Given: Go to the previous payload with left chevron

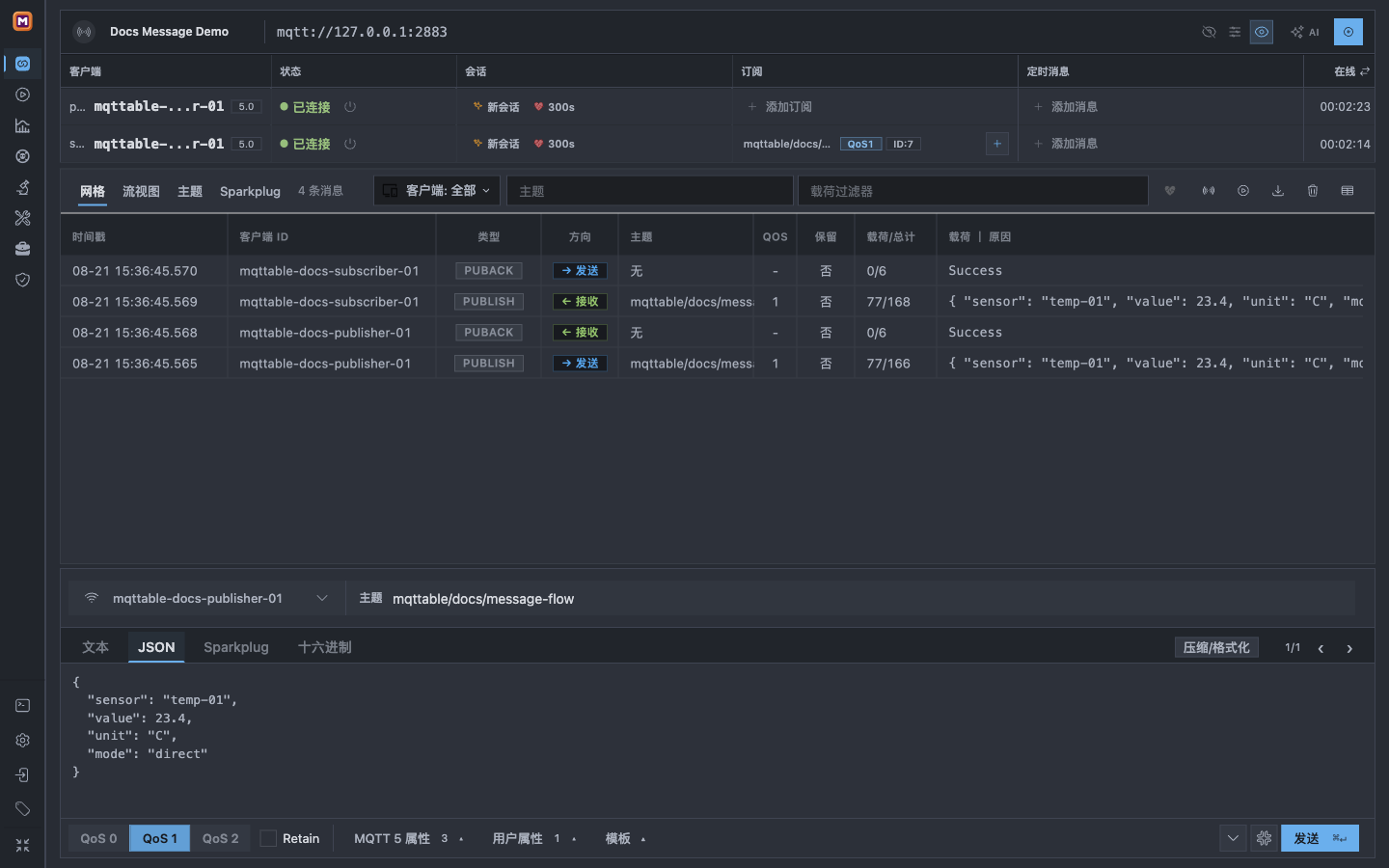Looking at the screenshot, I should click(1321, 648).
